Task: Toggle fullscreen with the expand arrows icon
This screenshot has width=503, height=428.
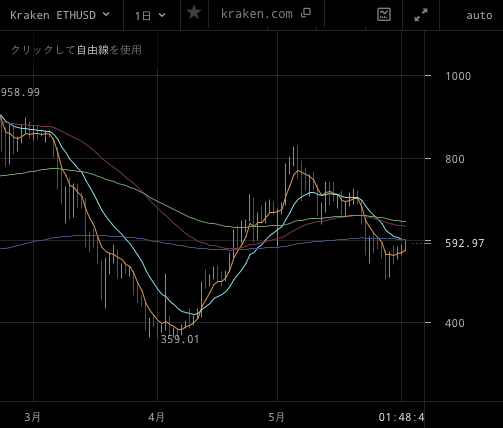Action: click(x=421, y=15)
